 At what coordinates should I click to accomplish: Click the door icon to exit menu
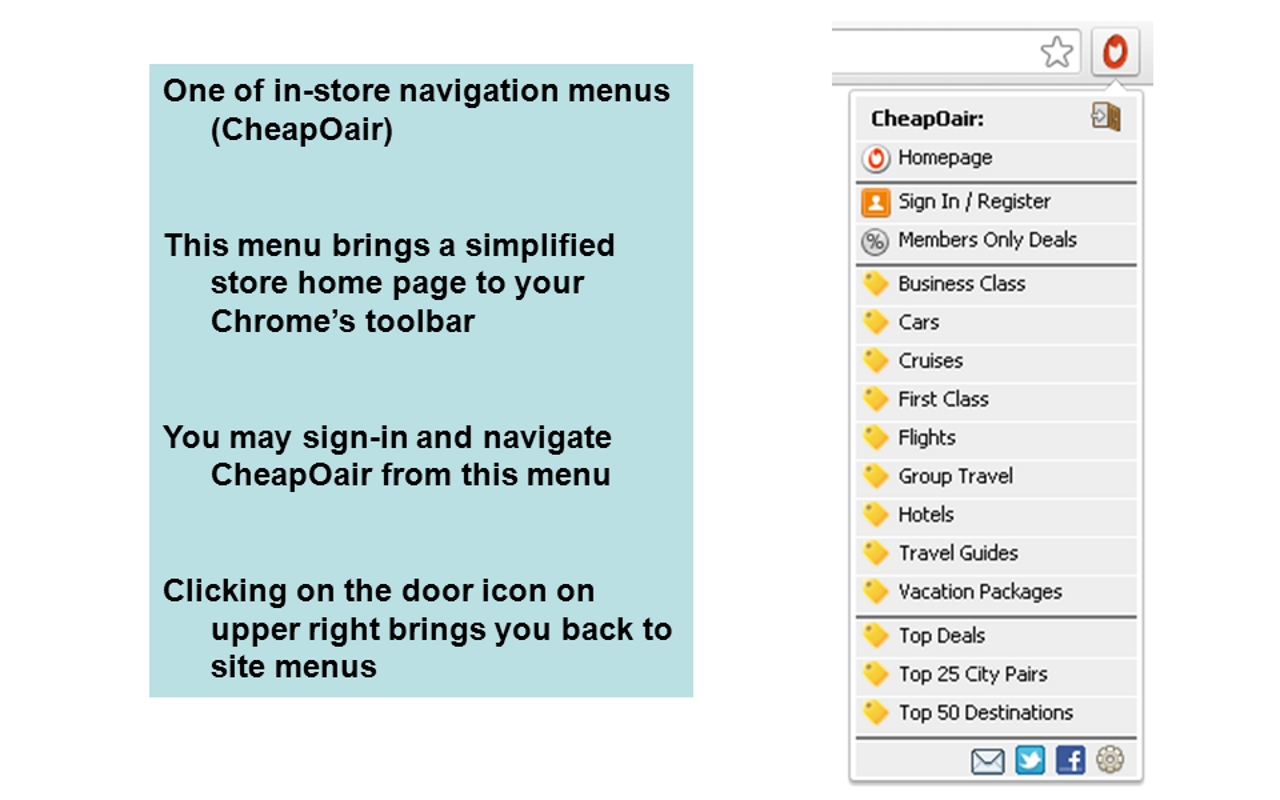tap(1105, 117)
